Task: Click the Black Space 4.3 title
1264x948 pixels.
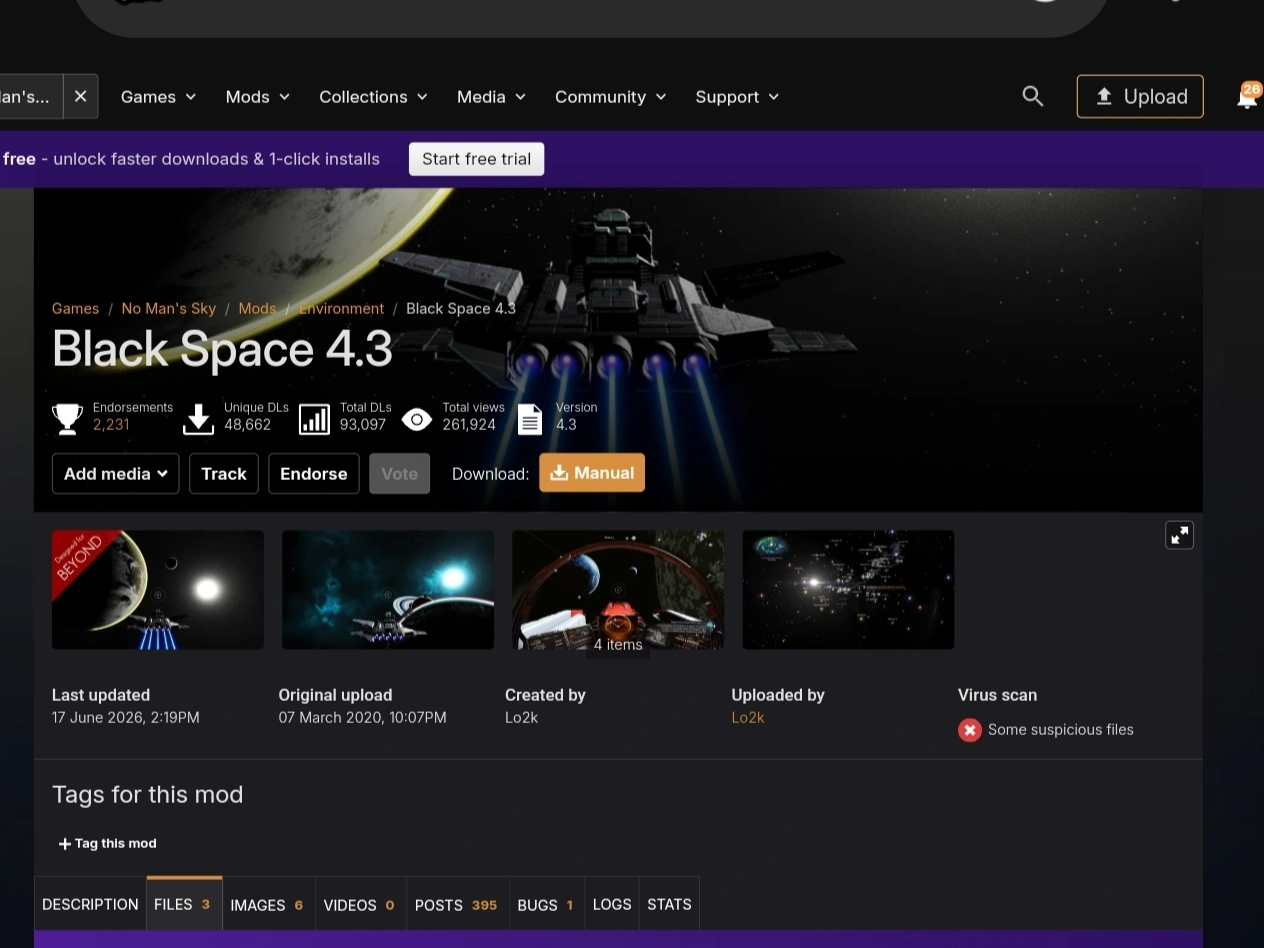Action: 222,349
